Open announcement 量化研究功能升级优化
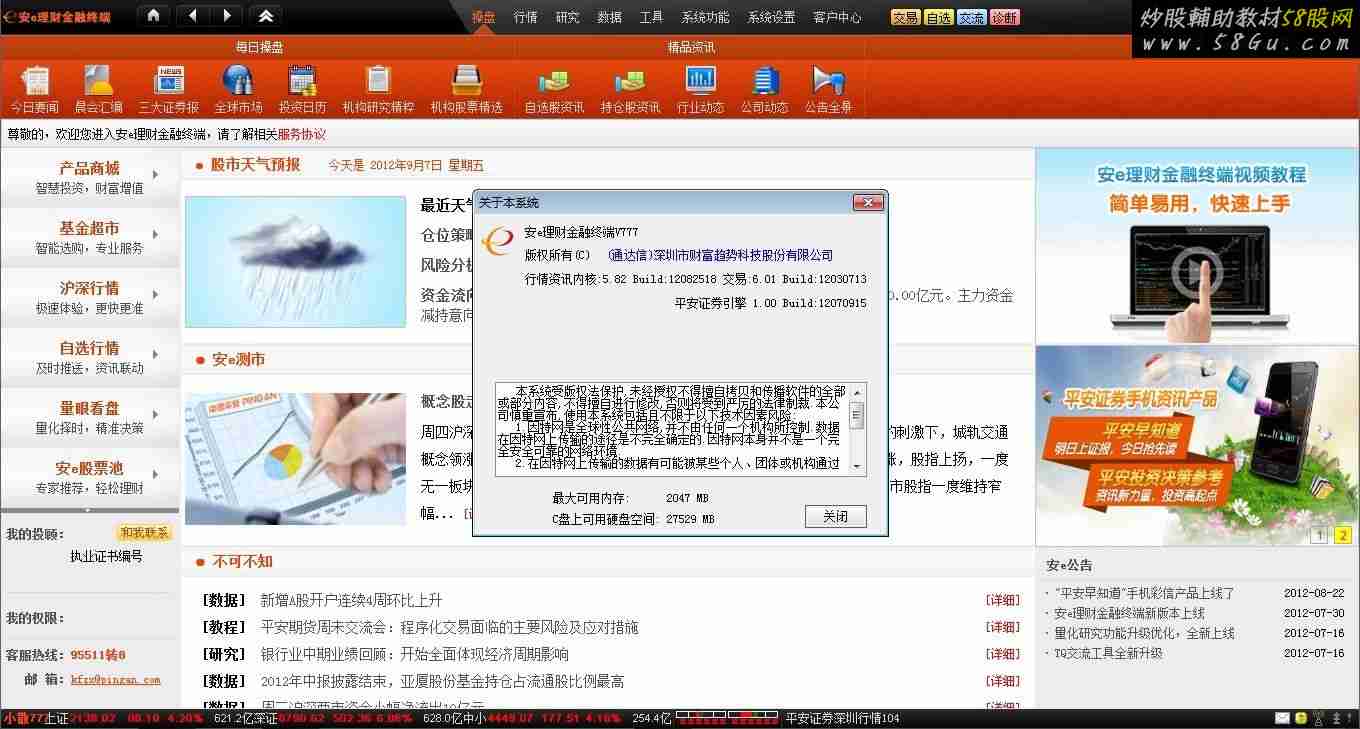 point(1144,633)
